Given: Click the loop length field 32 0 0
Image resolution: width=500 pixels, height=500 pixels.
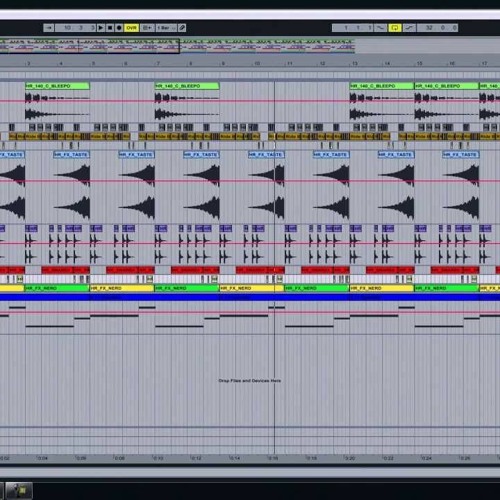Looking at the screenshot, I should point(437,28).
